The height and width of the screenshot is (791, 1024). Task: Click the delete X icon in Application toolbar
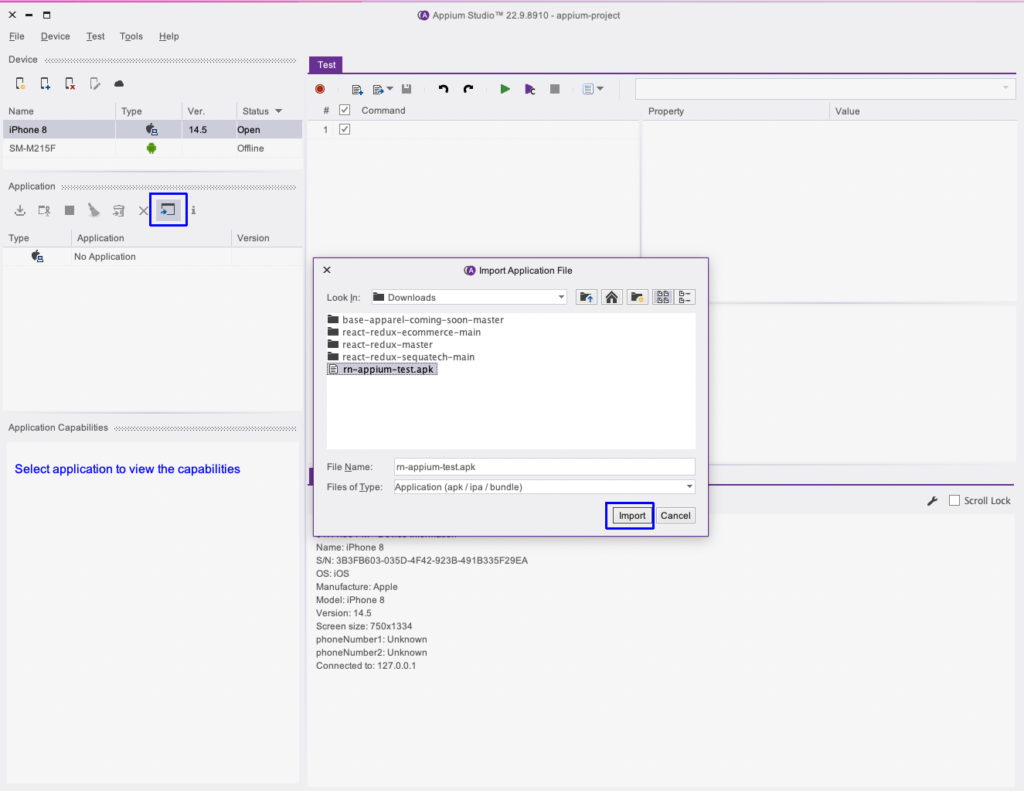[143, 210]
